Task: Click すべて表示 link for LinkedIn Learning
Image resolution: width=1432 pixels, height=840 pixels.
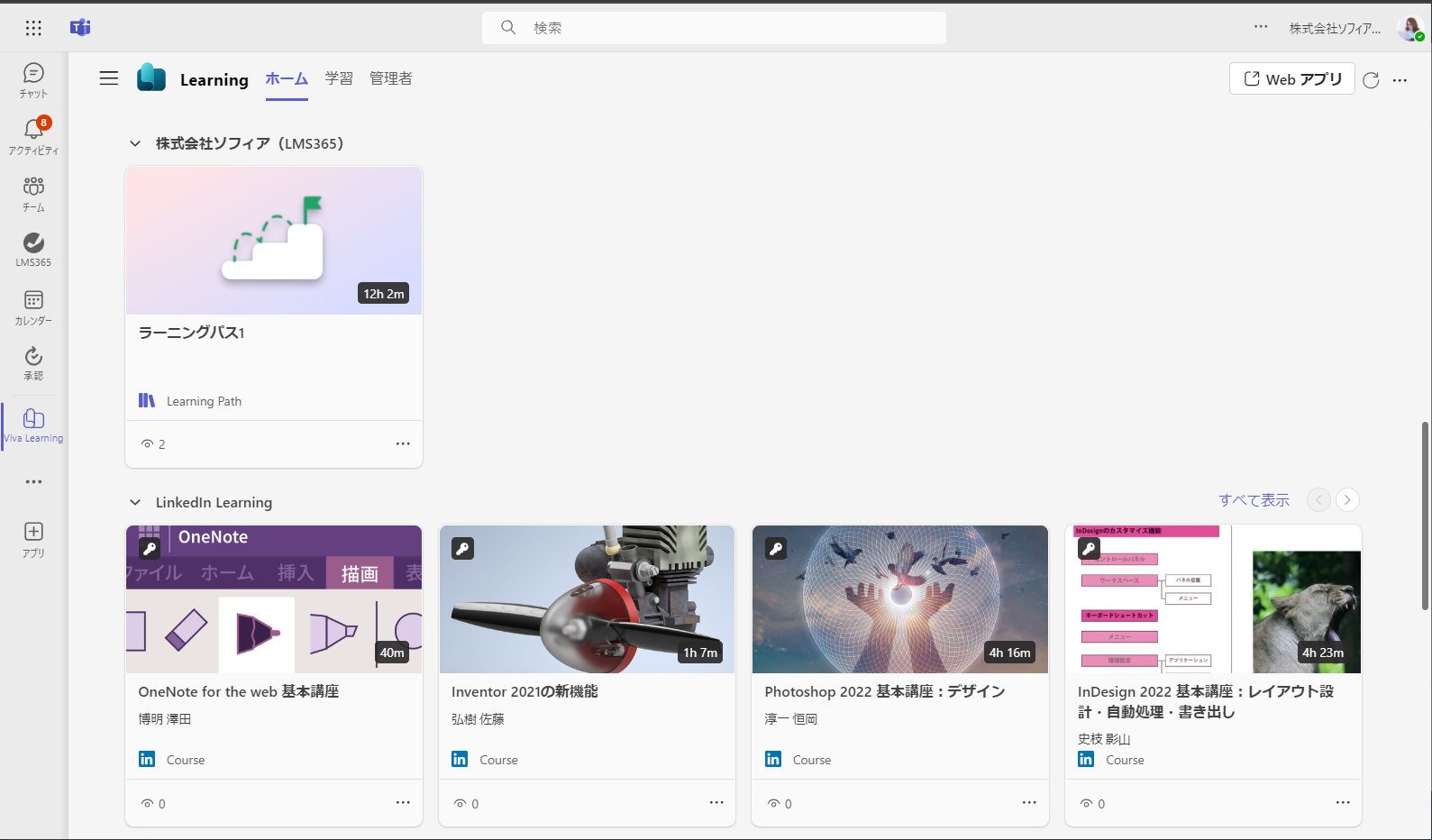Action: point(1254,500)
